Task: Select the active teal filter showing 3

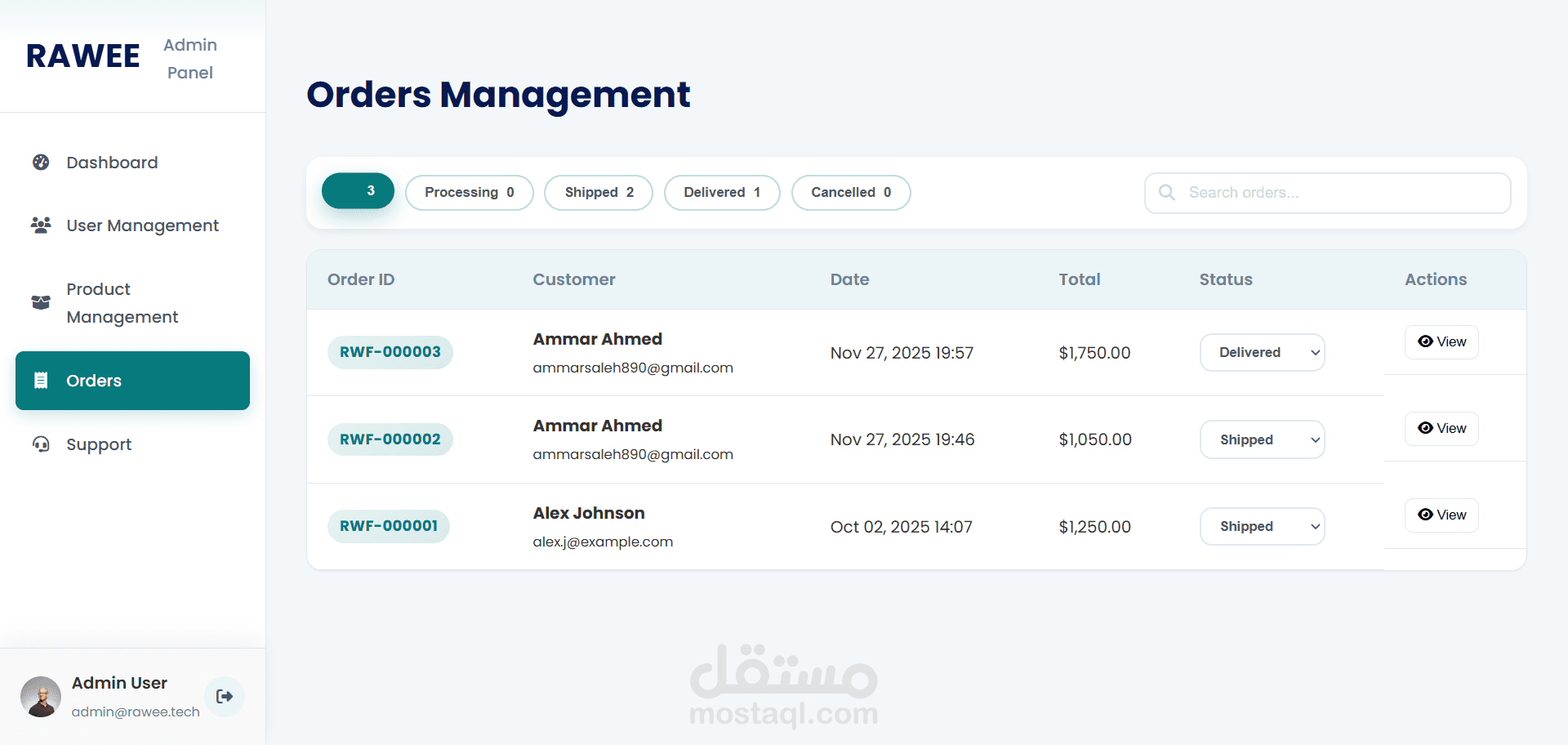Action: 358,190
